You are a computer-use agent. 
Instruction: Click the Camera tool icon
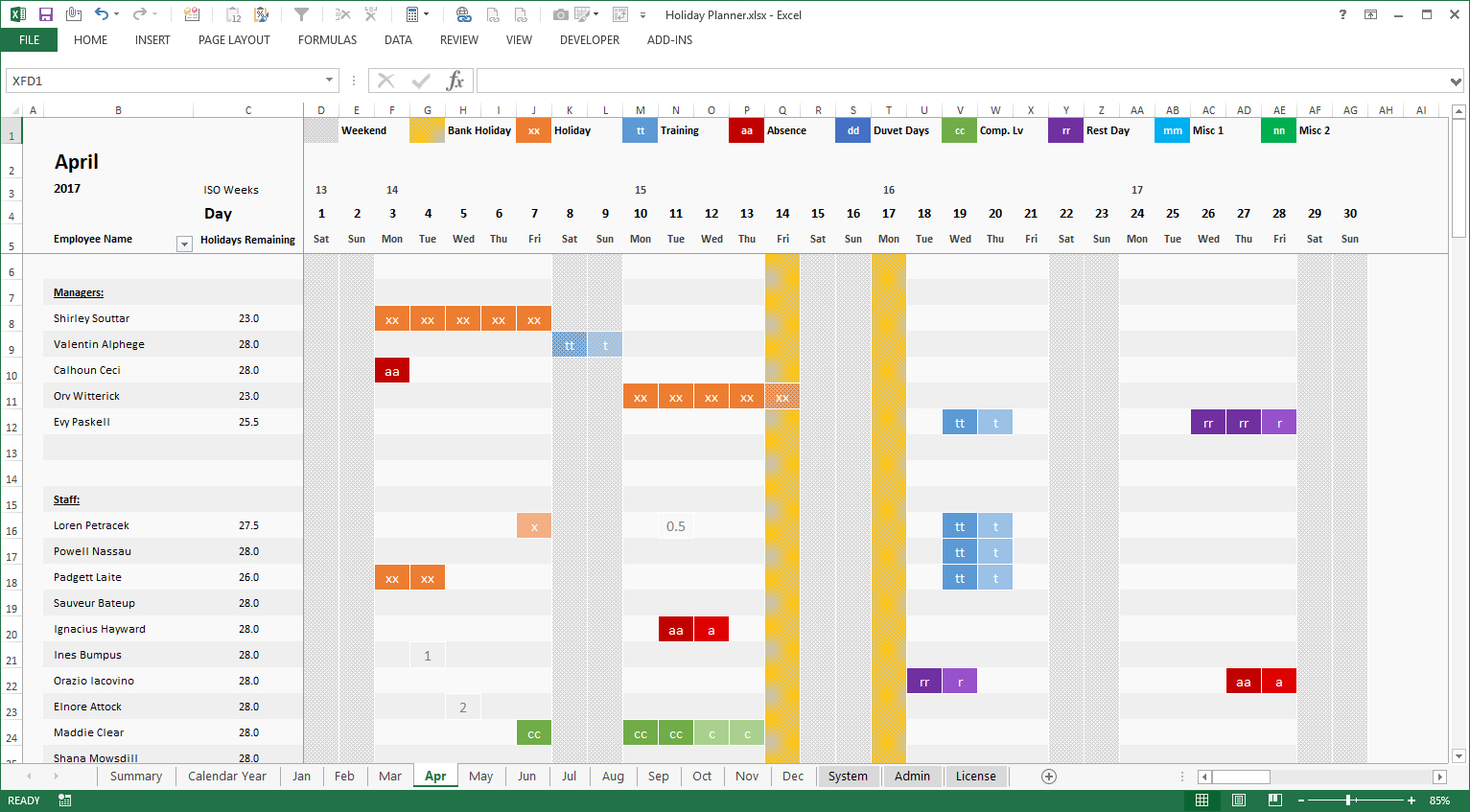[560, 13]
